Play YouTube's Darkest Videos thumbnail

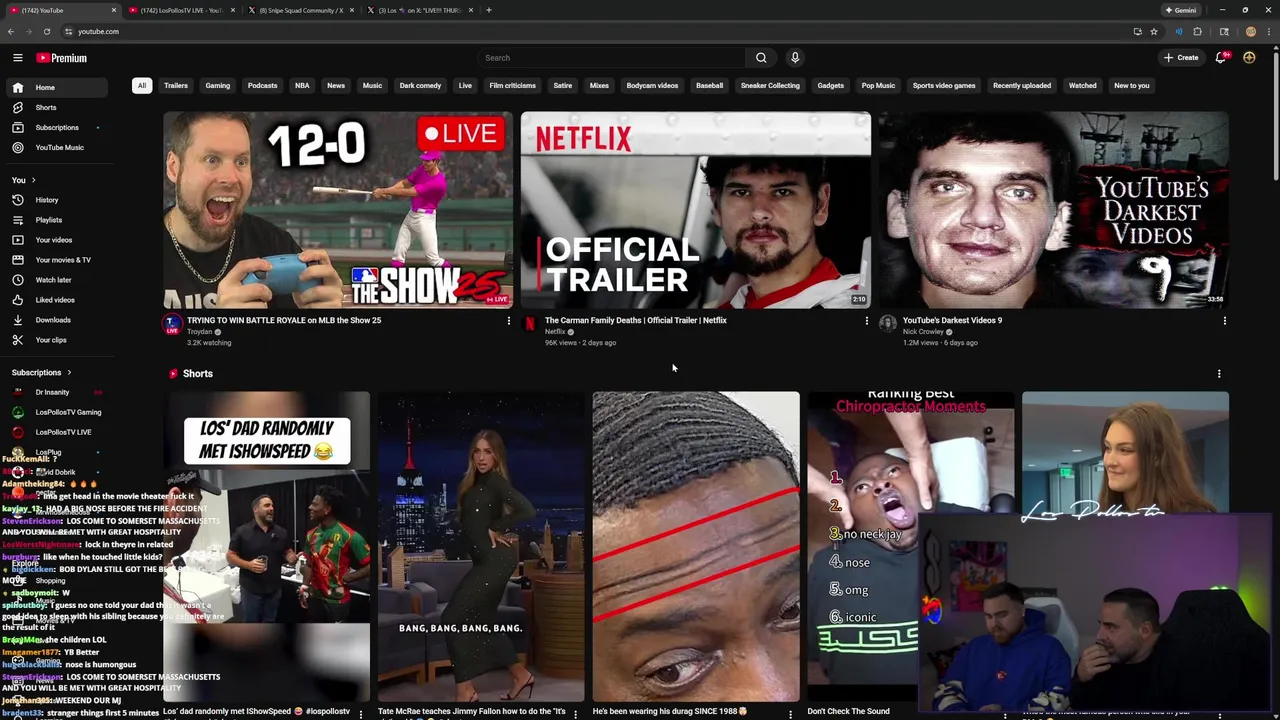click(x=1053, y=209)
